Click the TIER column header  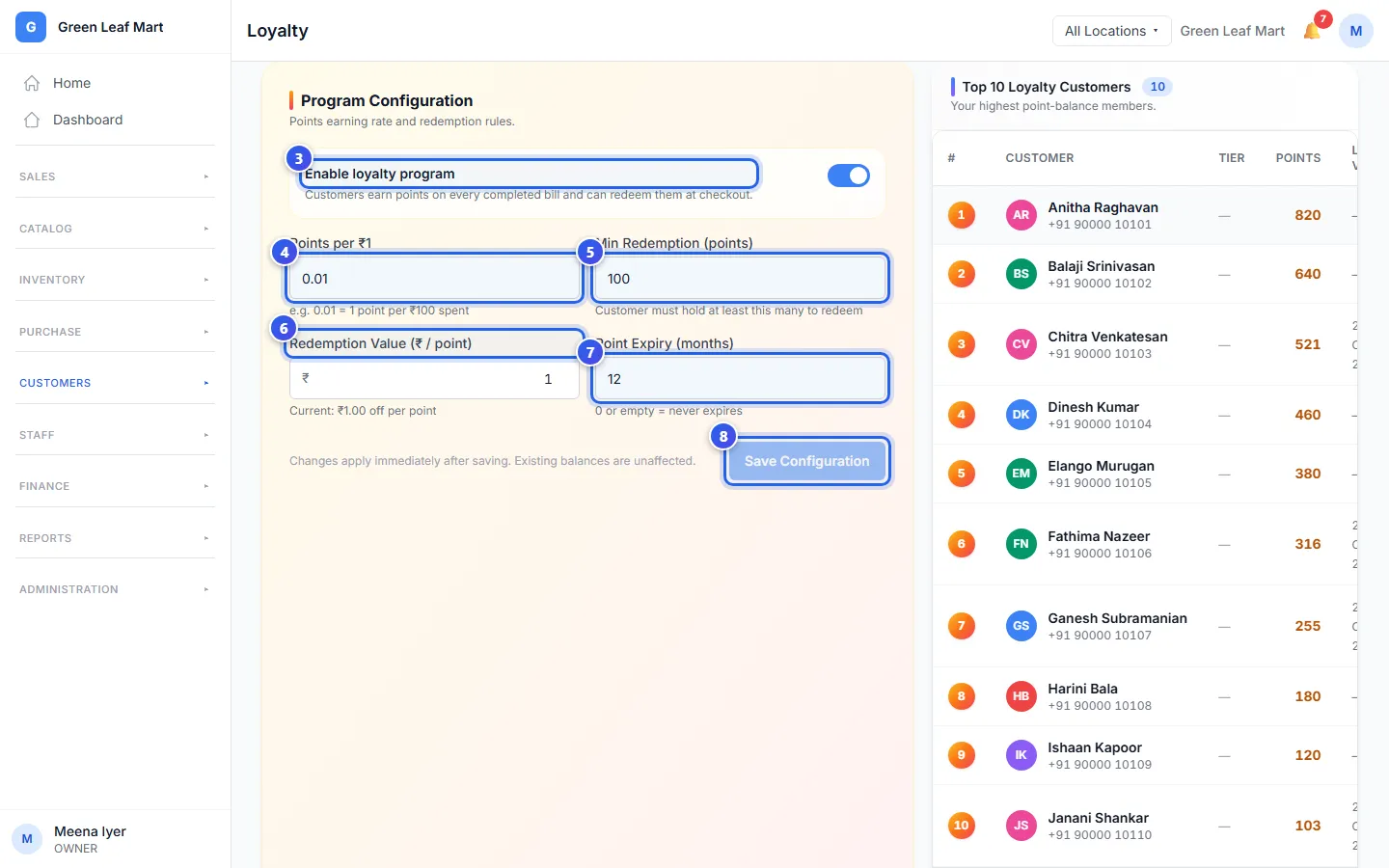point(1232,158)
